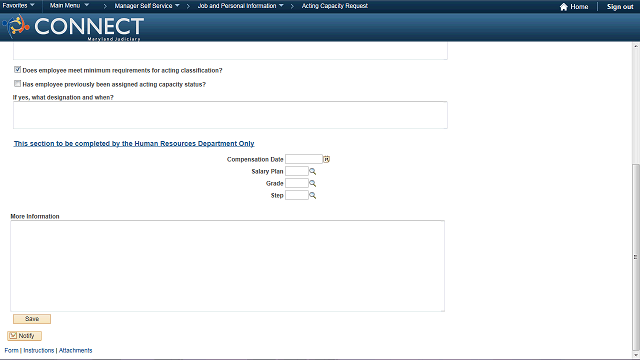
Task: Click the Home house icon
Action: [x=564, y=7]
